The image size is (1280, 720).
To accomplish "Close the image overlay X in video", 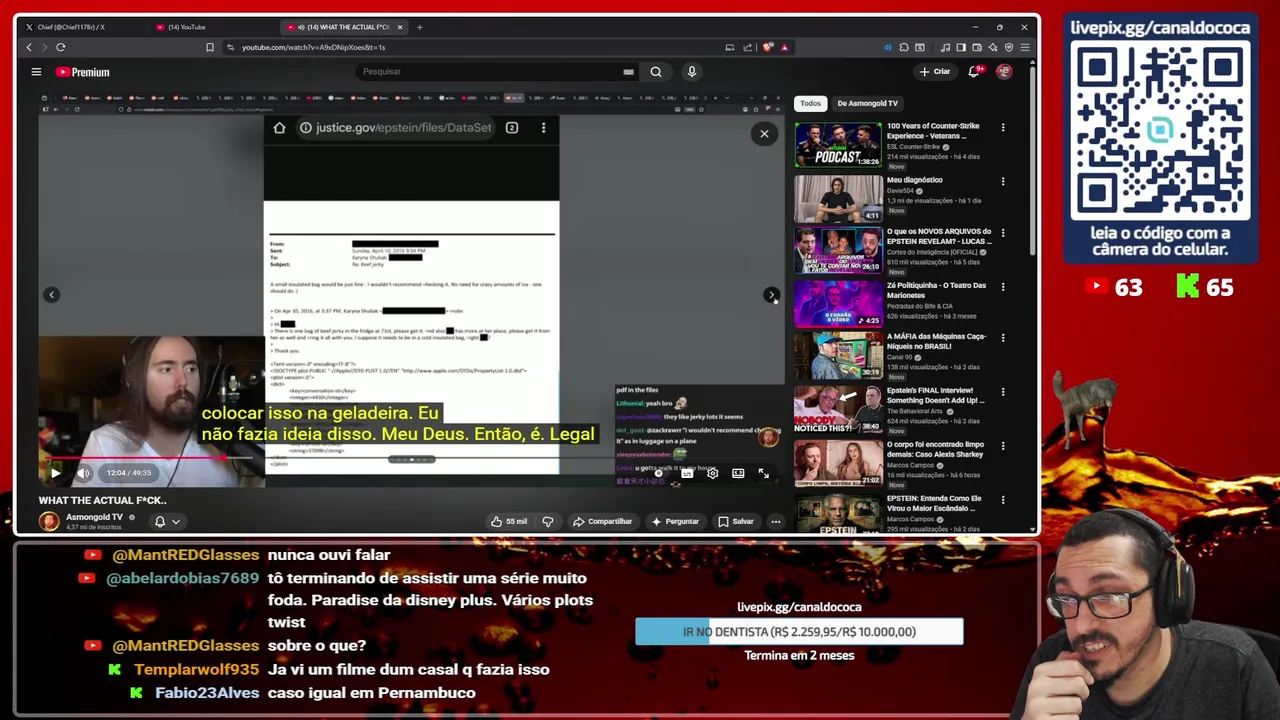I will [x=764, y=134].
